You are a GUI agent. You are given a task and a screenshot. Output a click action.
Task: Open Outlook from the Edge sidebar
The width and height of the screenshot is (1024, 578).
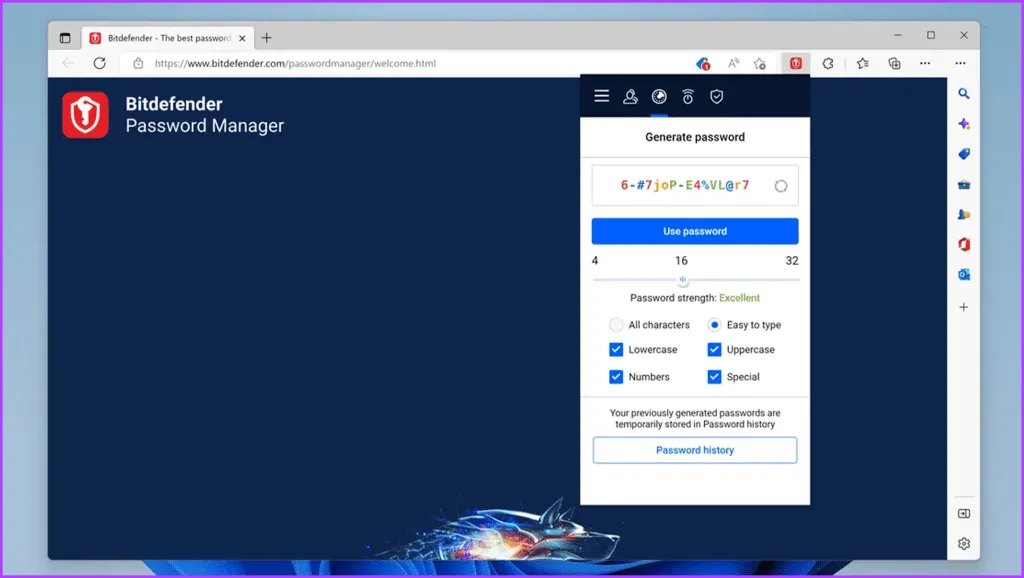[x=964, y=275]
